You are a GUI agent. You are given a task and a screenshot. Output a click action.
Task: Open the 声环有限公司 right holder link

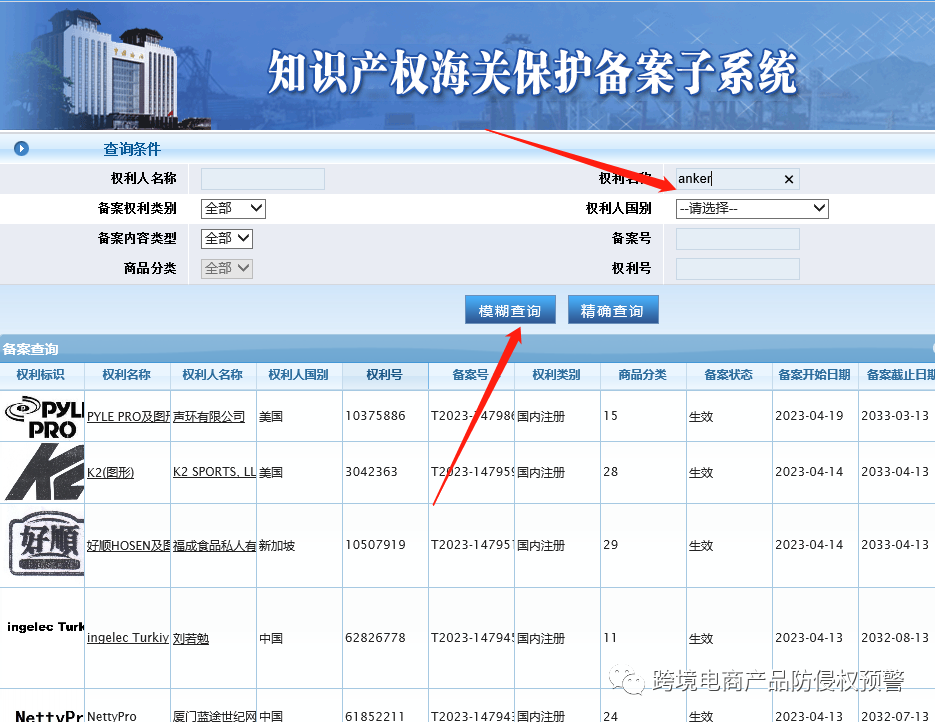[x=209, y=417]
